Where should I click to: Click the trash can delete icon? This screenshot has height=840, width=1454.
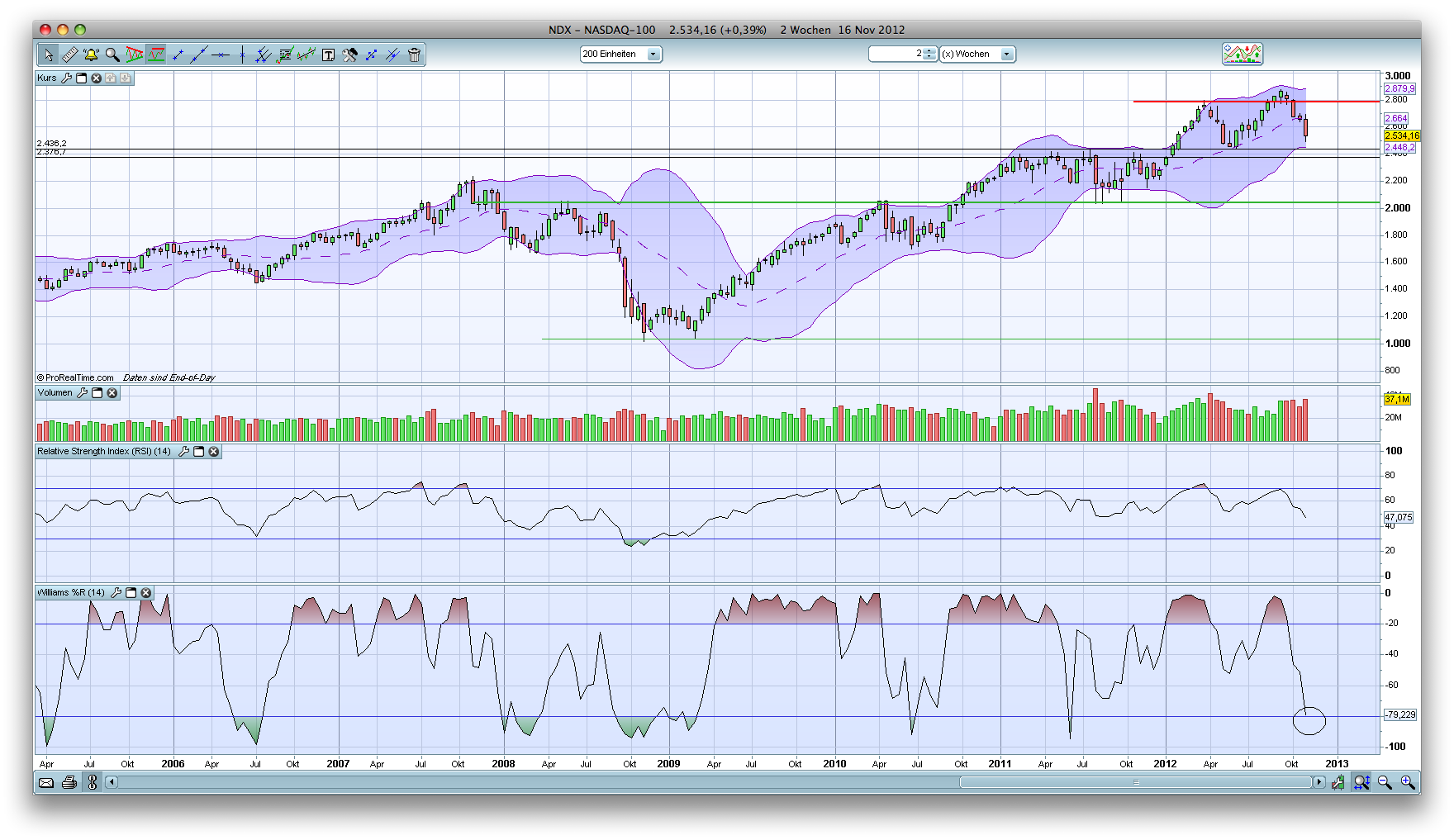[x=415, y=55]
